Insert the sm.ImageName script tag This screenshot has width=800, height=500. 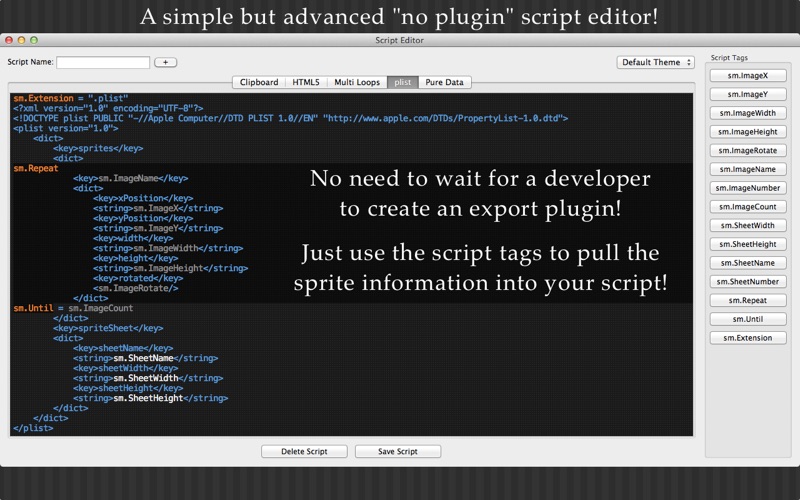pyautogui.click(x=747, y=169)
